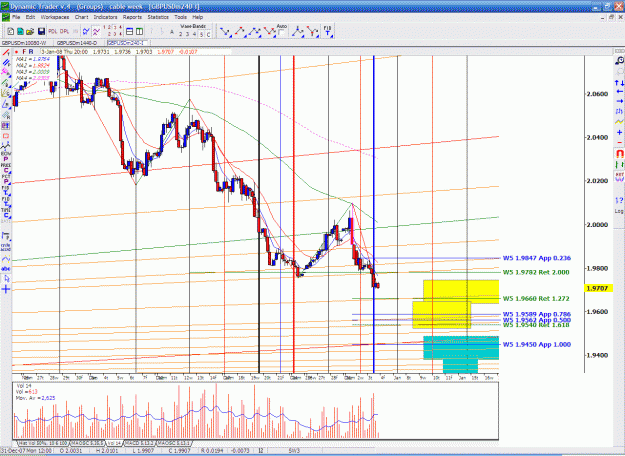Click the FIB T toolbar icon
625x456 pixels.
click(x=328, y=31)
